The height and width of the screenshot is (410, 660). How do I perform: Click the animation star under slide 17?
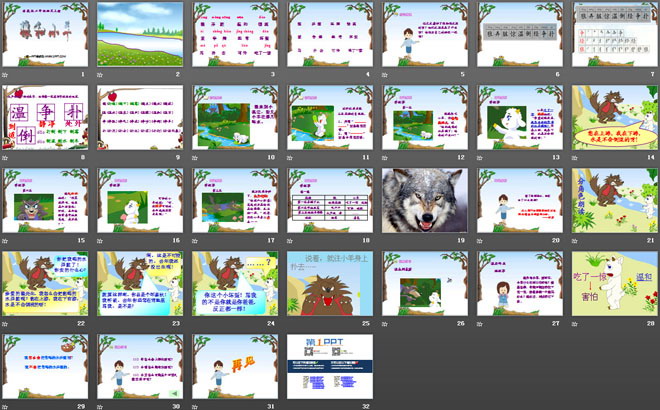[195, 241]
